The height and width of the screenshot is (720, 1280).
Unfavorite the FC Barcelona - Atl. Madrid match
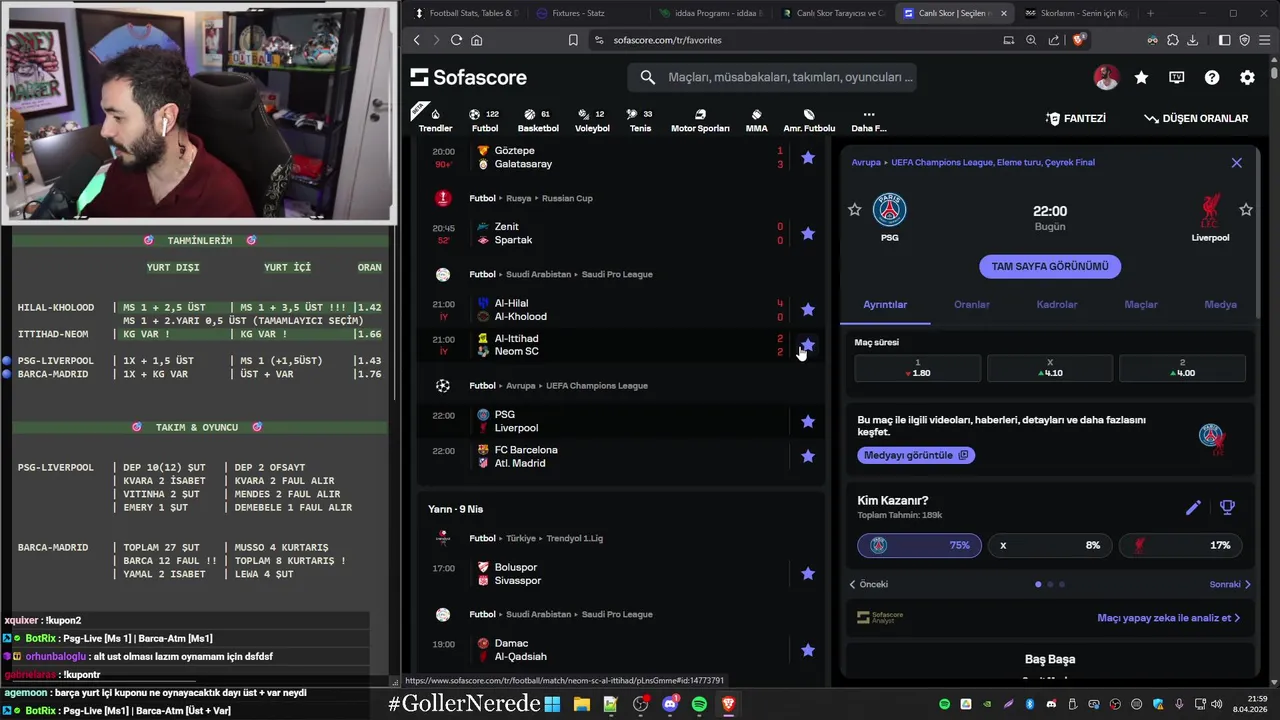[x=808, y=456]
